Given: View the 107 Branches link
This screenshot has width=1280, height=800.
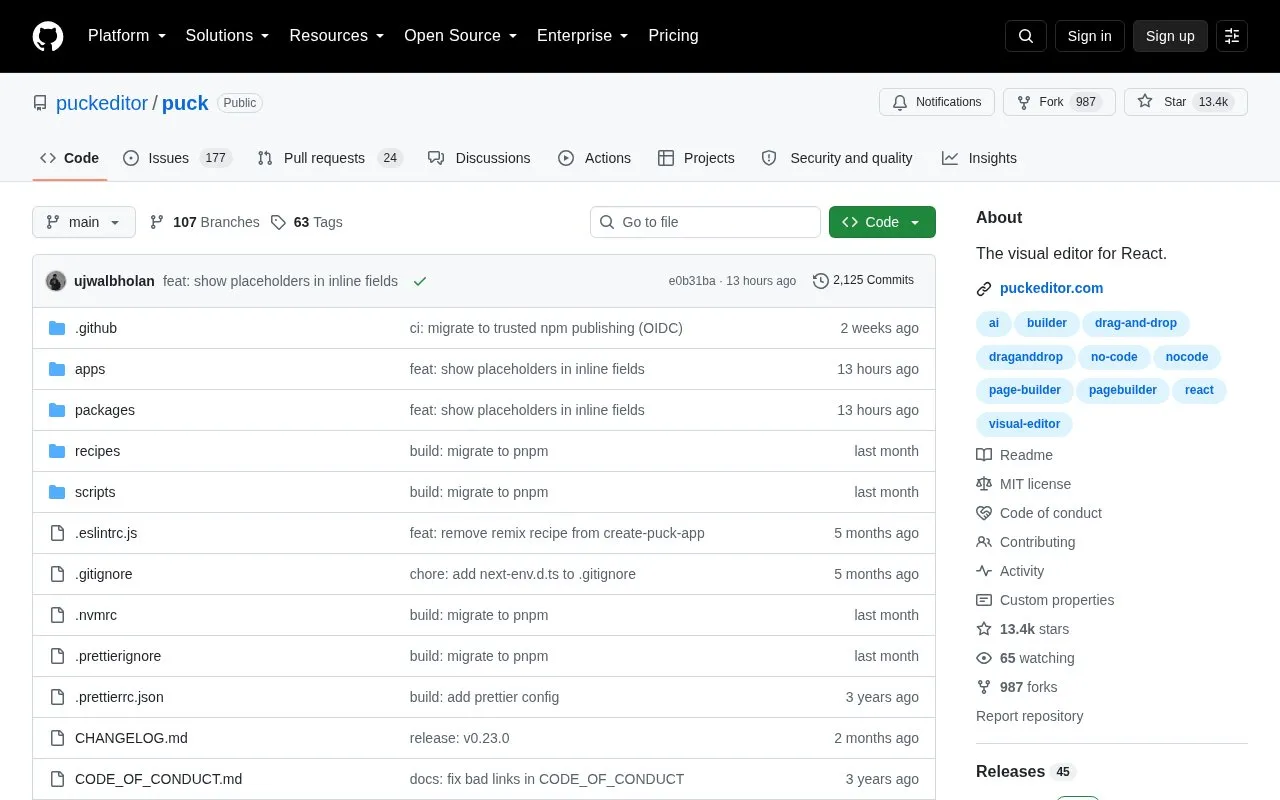Looking at the screenshot, I should (x=204, y=222).
